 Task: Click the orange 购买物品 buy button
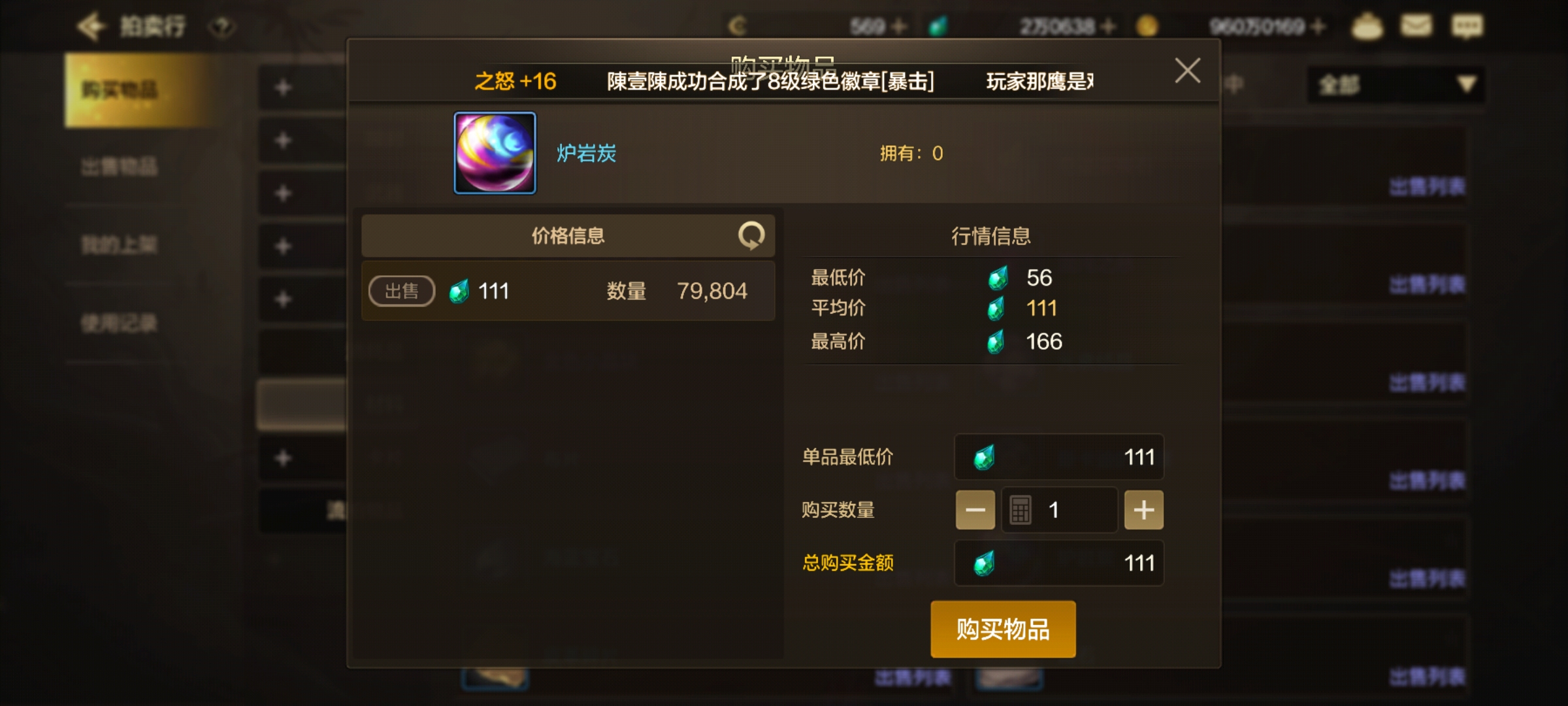pos(1004,629)
